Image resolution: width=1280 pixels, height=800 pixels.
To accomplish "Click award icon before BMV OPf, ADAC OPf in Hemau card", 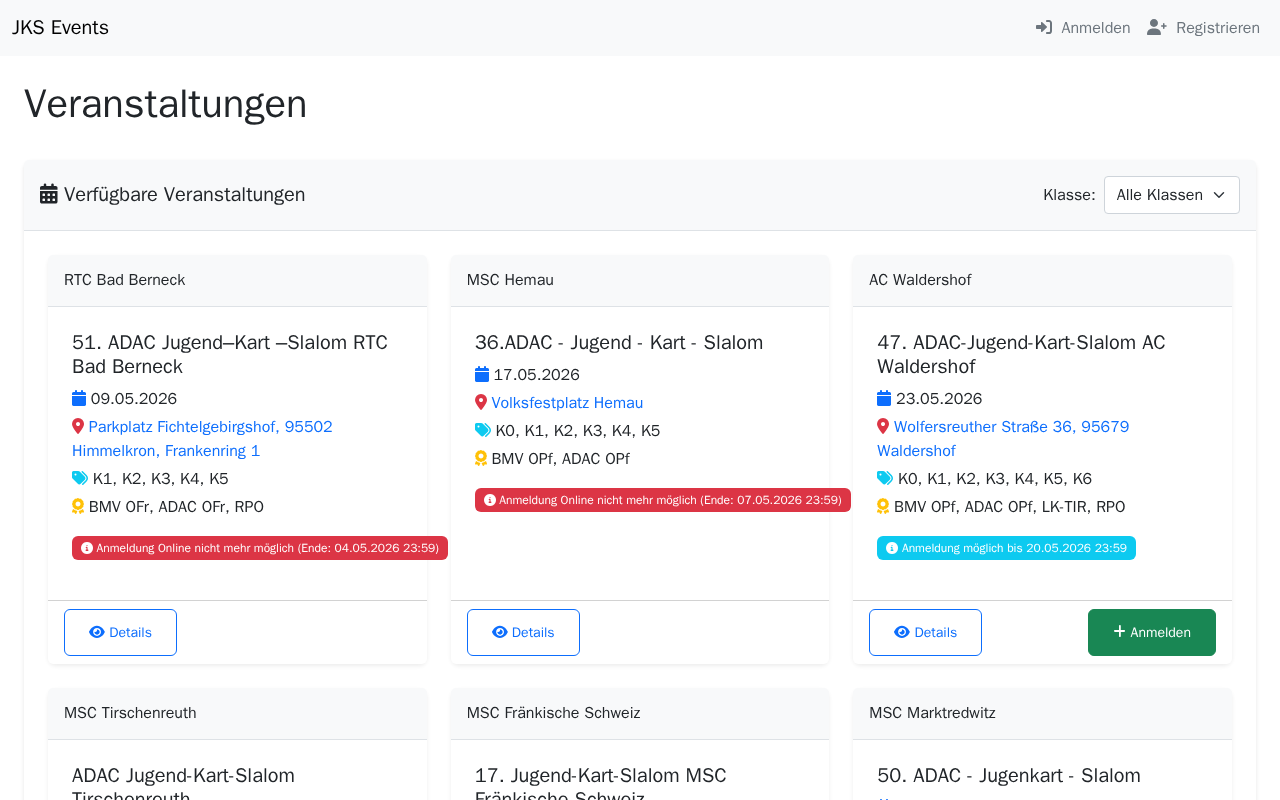I will pyautogui.click(x=481, y=458).
